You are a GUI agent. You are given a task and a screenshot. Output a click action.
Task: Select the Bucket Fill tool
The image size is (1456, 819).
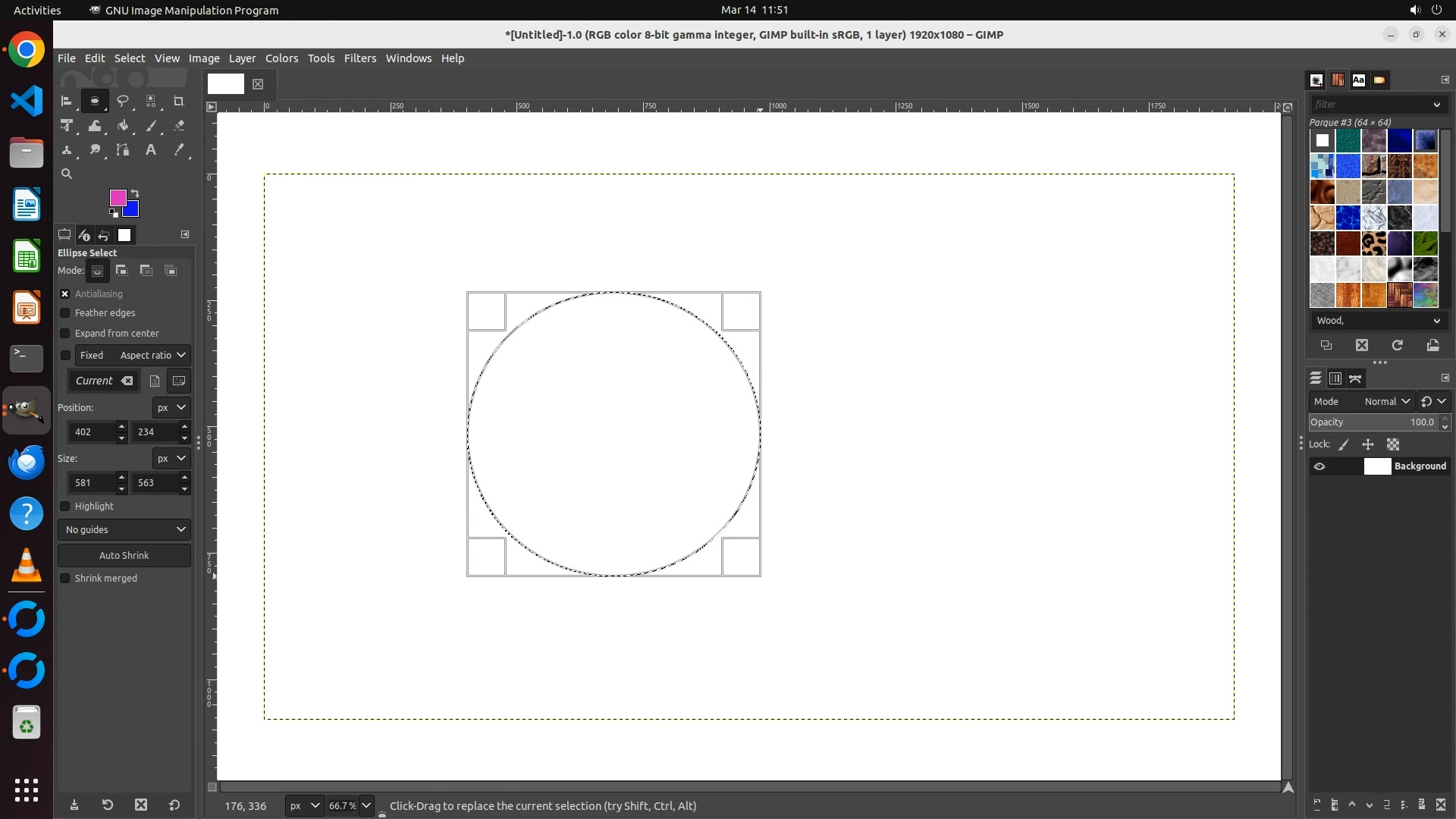point(123,126)
